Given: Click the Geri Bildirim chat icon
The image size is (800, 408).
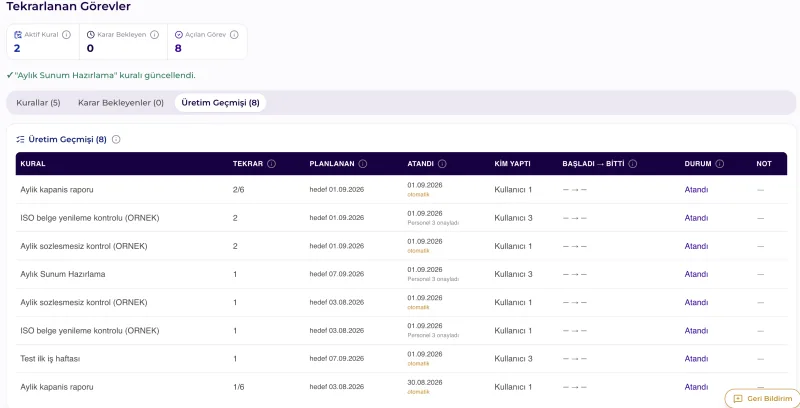Looking at the screenshot, I should tap(737, 399).
